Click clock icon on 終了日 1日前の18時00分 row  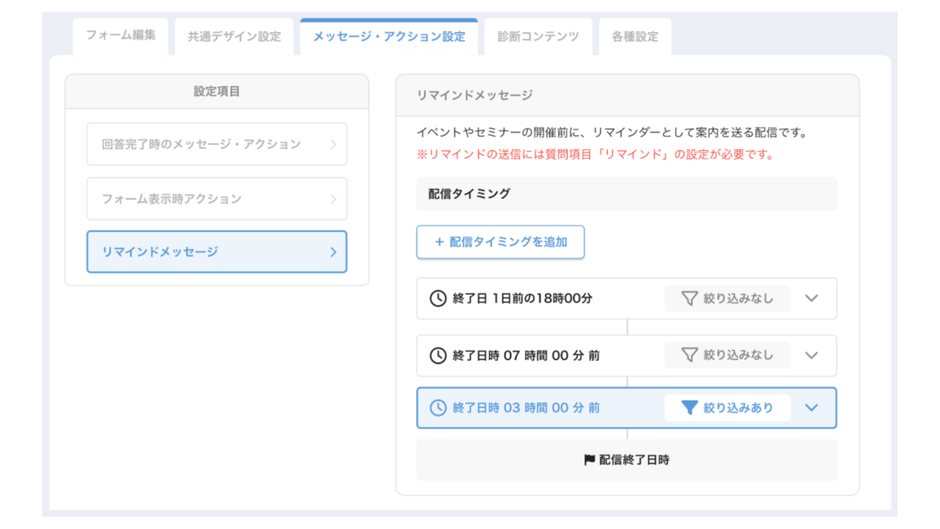point(437,298)
